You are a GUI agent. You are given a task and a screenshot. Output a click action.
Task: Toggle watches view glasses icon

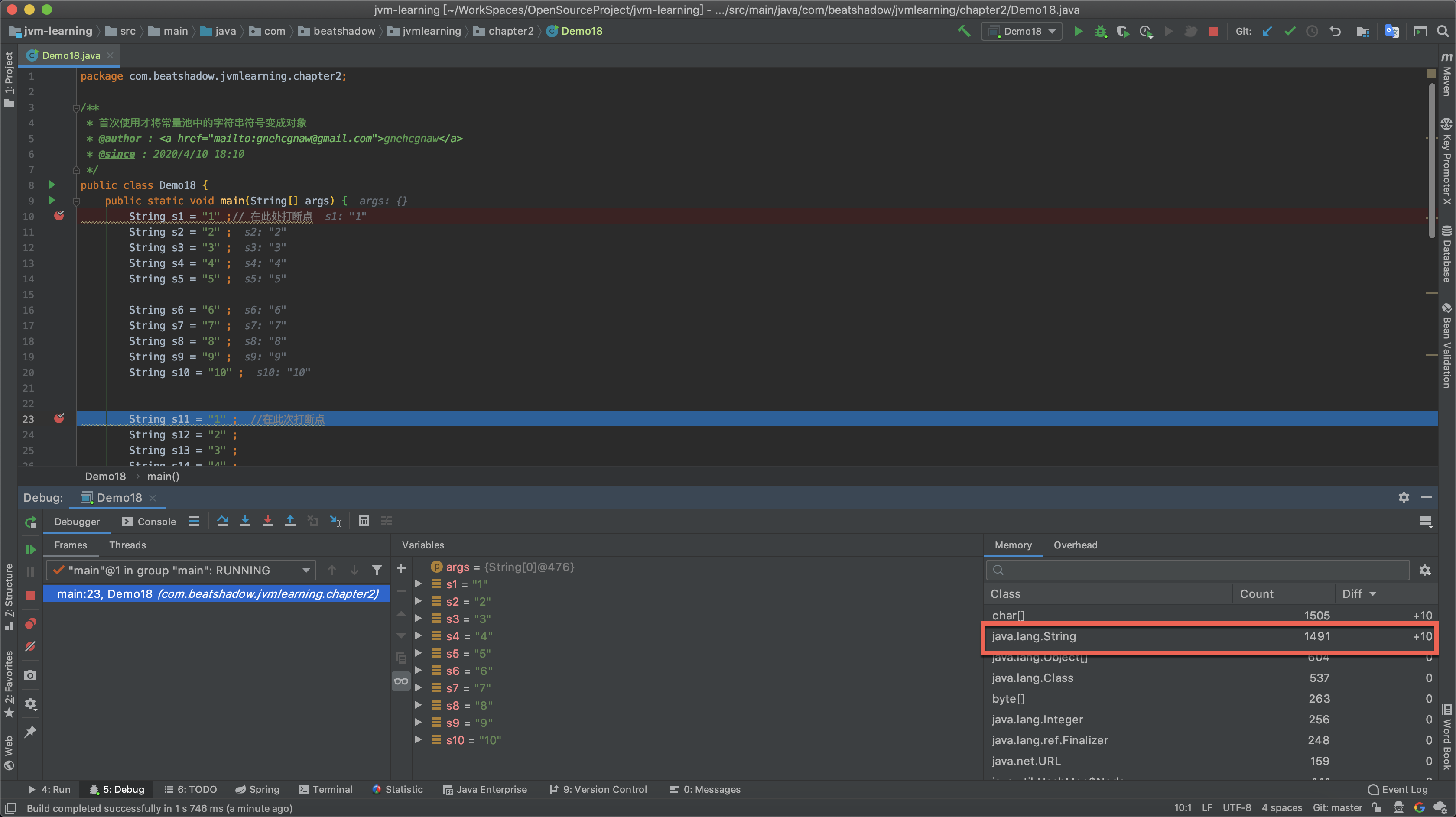401,681
